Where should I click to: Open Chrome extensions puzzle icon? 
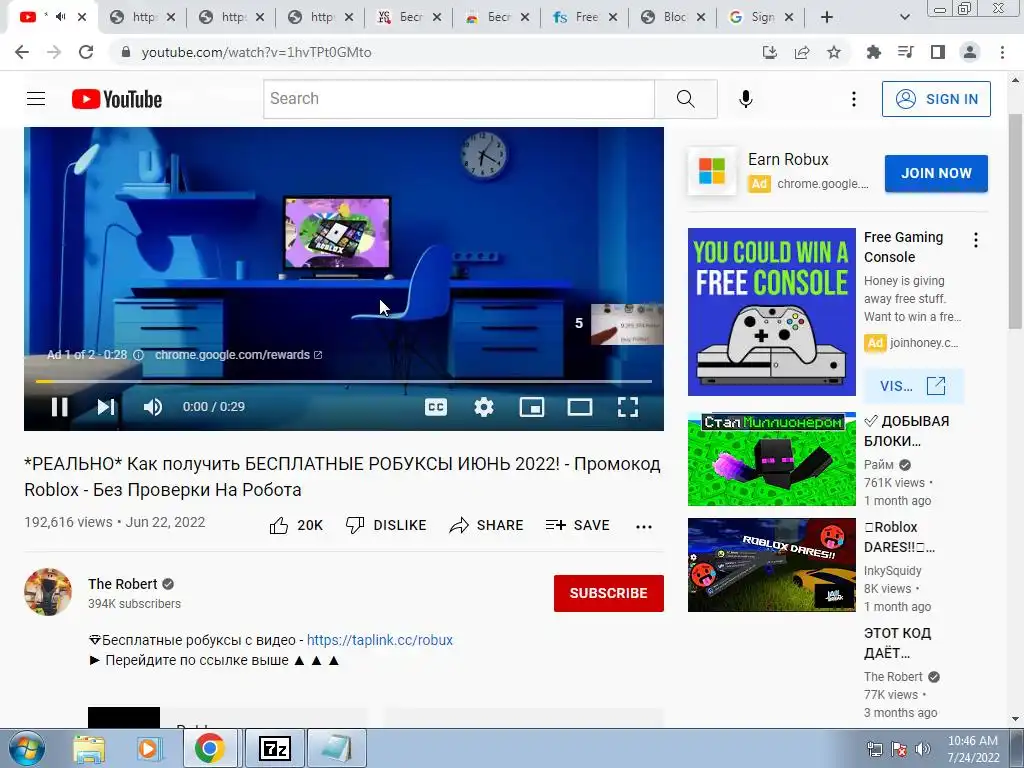[x=873, y=52]
